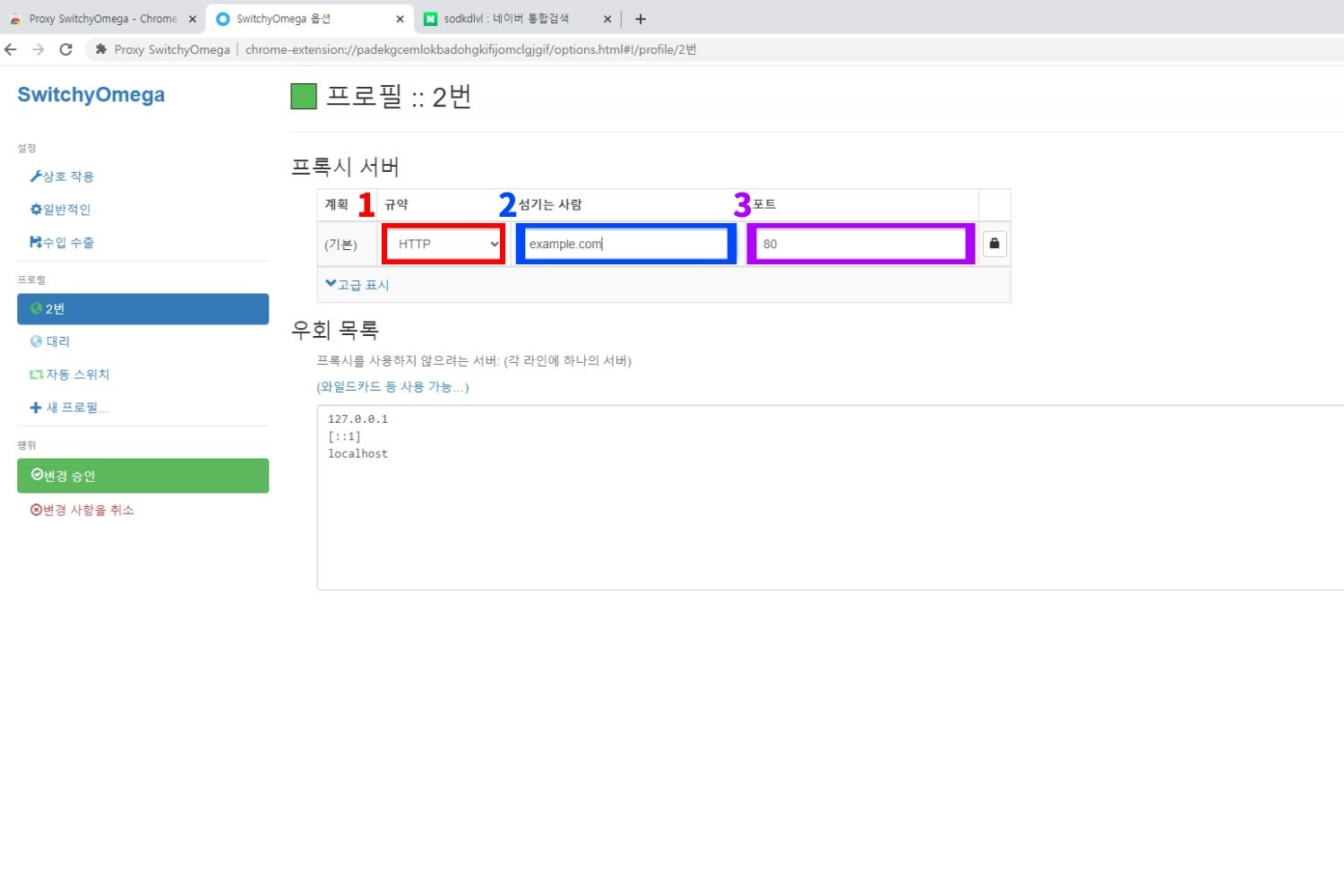The image size is (1344, 896).
Task: Open the wildcard usage help link
Action: [x=392, y=387]
